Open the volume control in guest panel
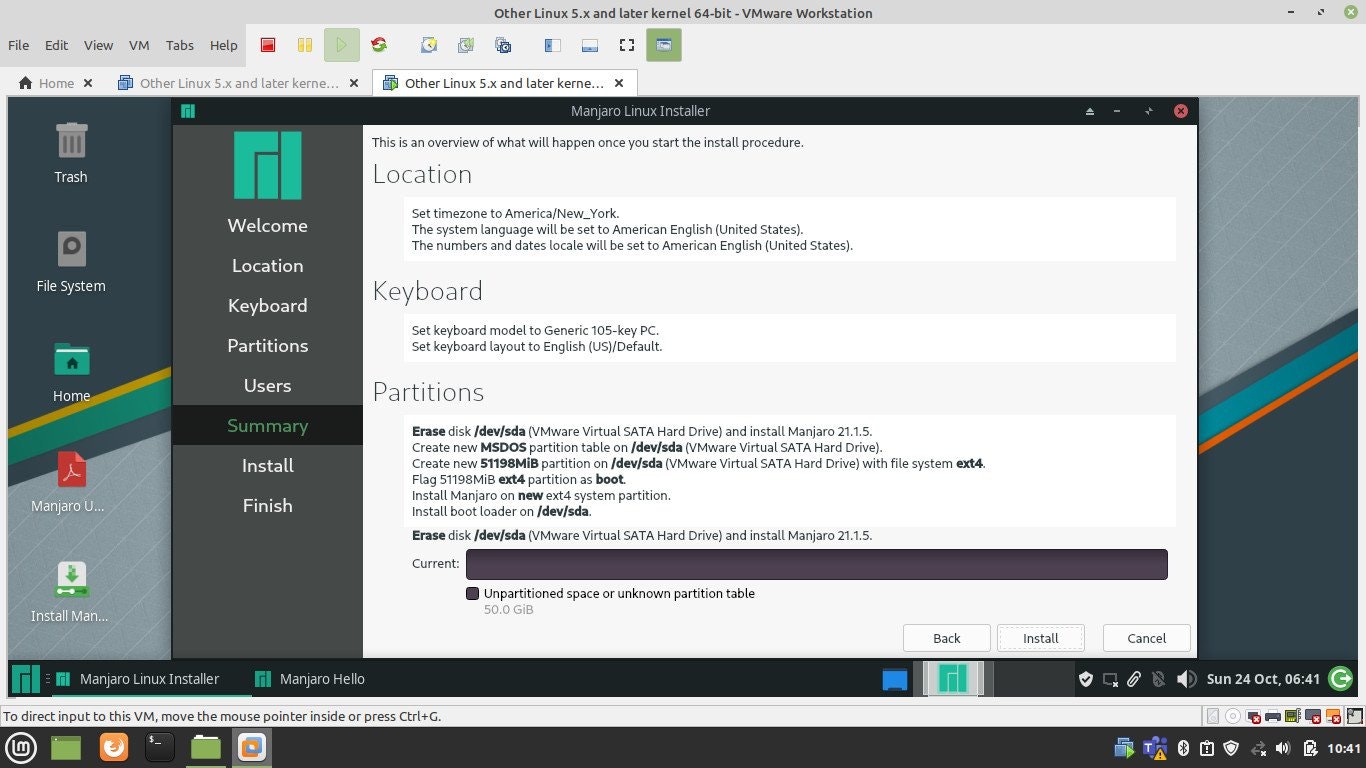 (1186, 679)
